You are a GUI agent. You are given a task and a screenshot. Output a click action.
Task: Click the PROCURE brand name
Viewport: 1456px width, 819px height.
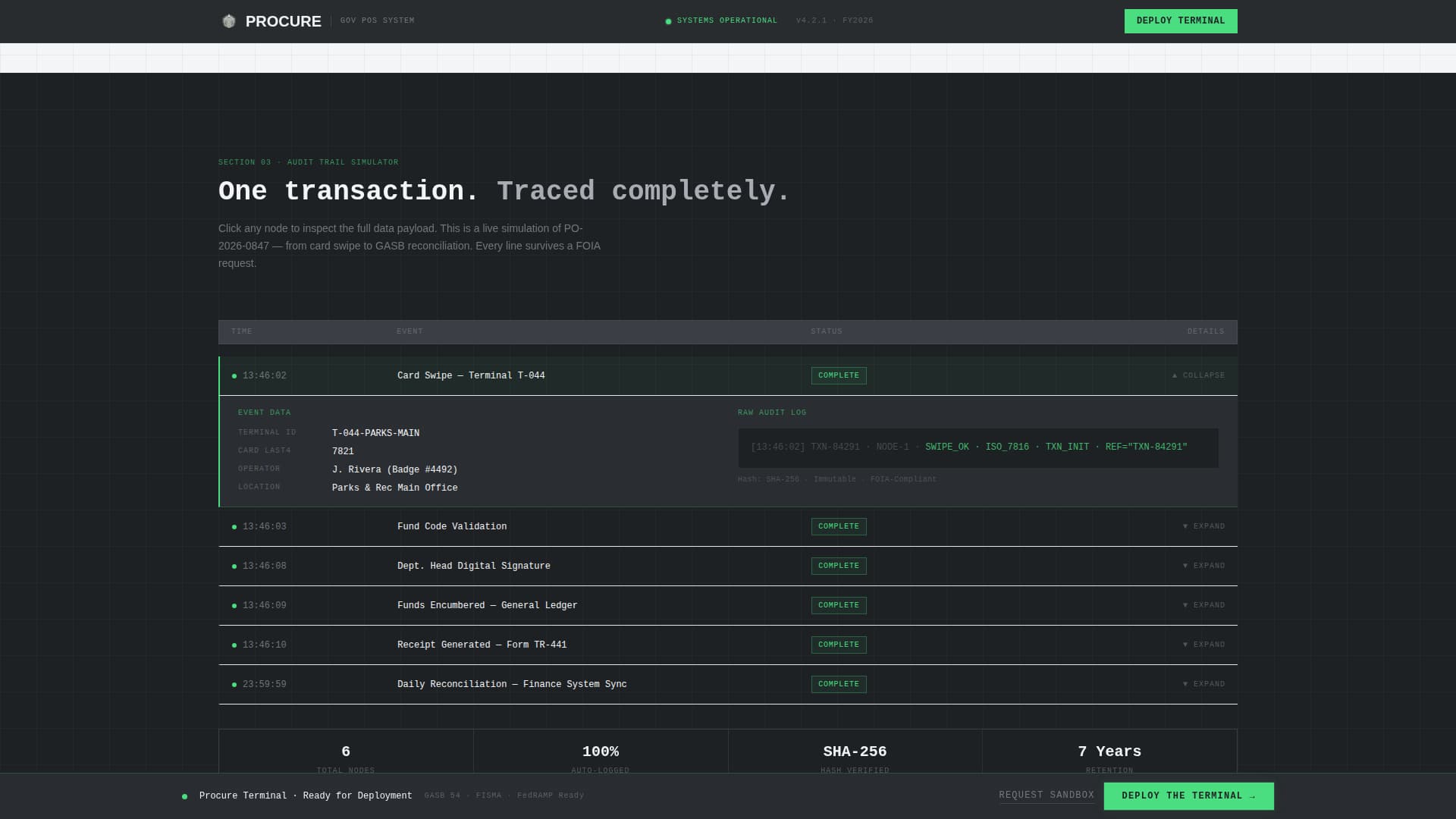click(283, 21)
